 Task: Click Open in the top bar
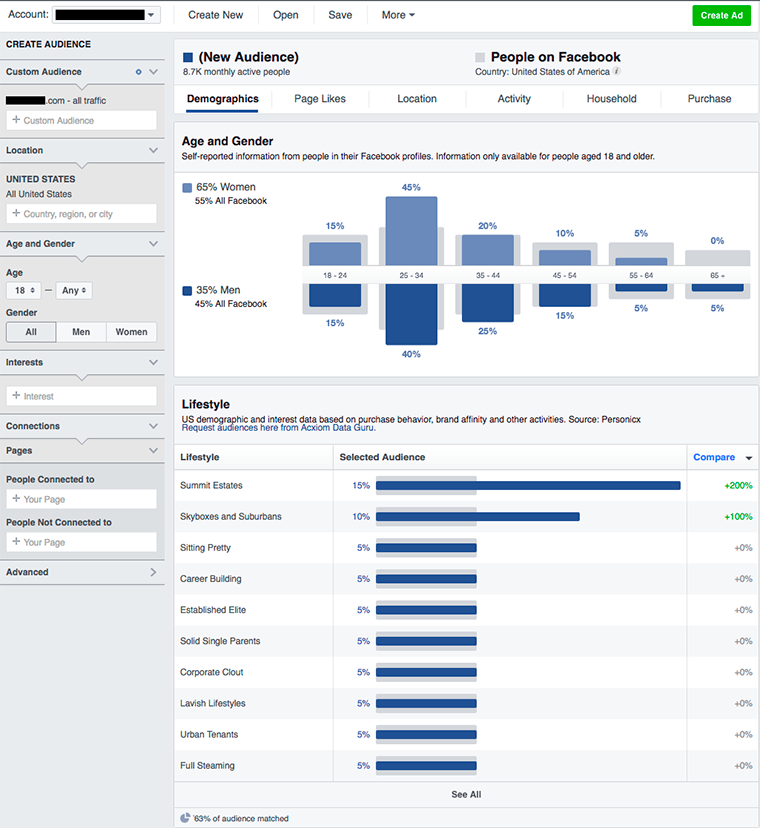pyautogui.click(x=286, y=15)
